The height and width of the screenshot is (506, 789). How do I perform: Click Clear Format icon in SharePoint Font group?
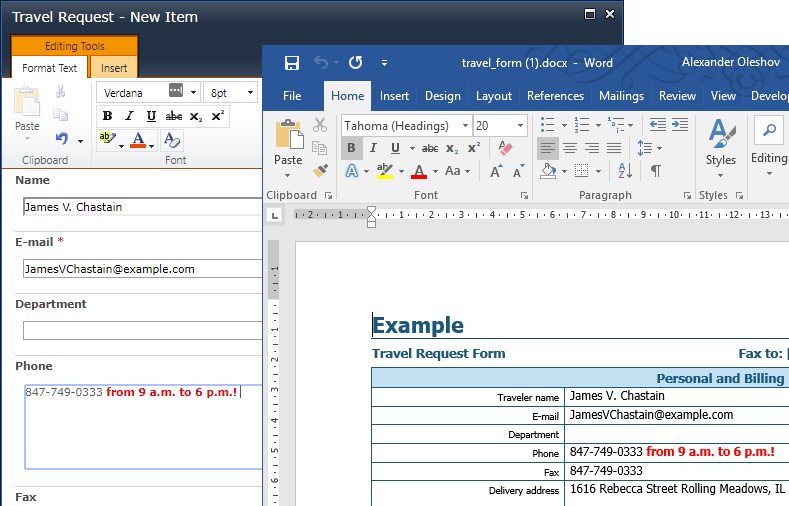[x=171, y=140]
